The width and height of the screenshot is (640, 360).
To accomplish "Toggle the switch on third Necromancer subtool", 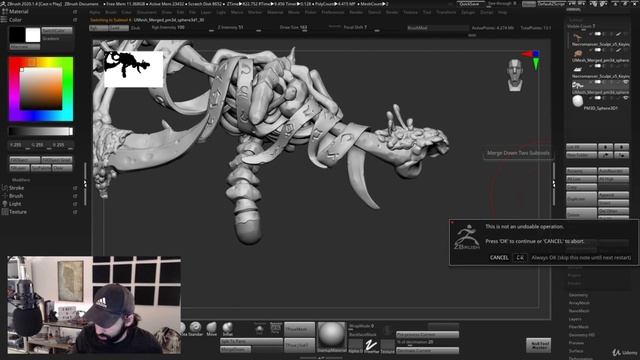I will pyautogui.click(x=598, y=66).
